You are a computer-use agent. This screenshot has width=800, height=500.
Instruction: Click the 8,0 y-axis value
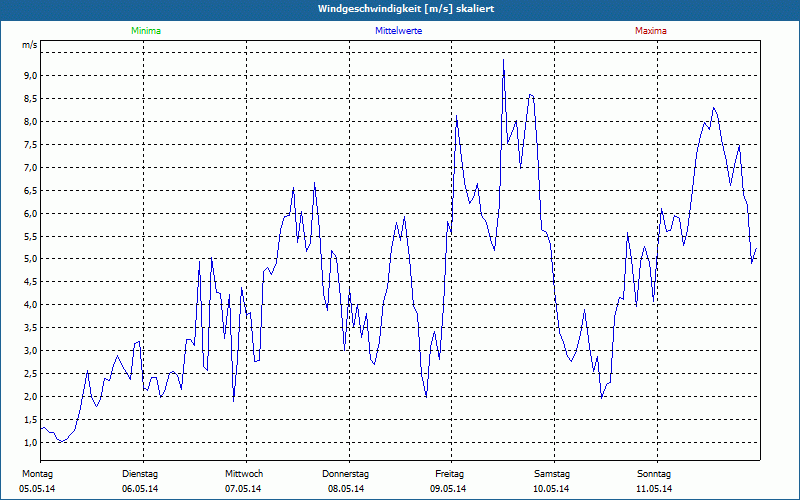(x=31, y=121)
